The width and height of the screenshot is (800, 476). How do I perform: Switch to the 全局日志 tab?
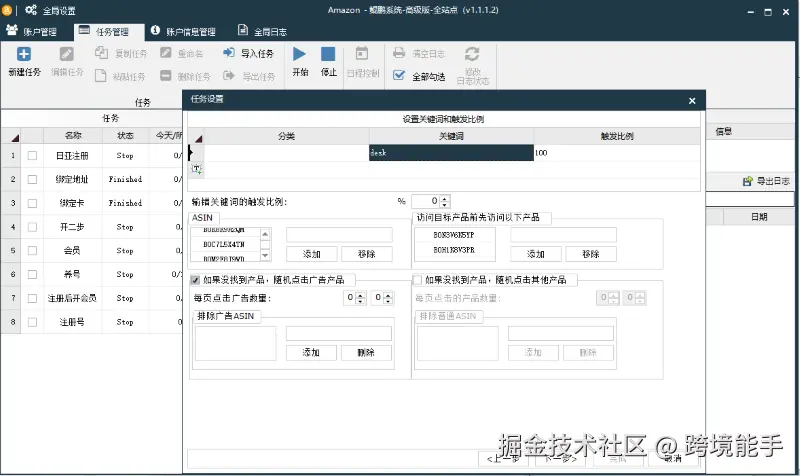263,32
